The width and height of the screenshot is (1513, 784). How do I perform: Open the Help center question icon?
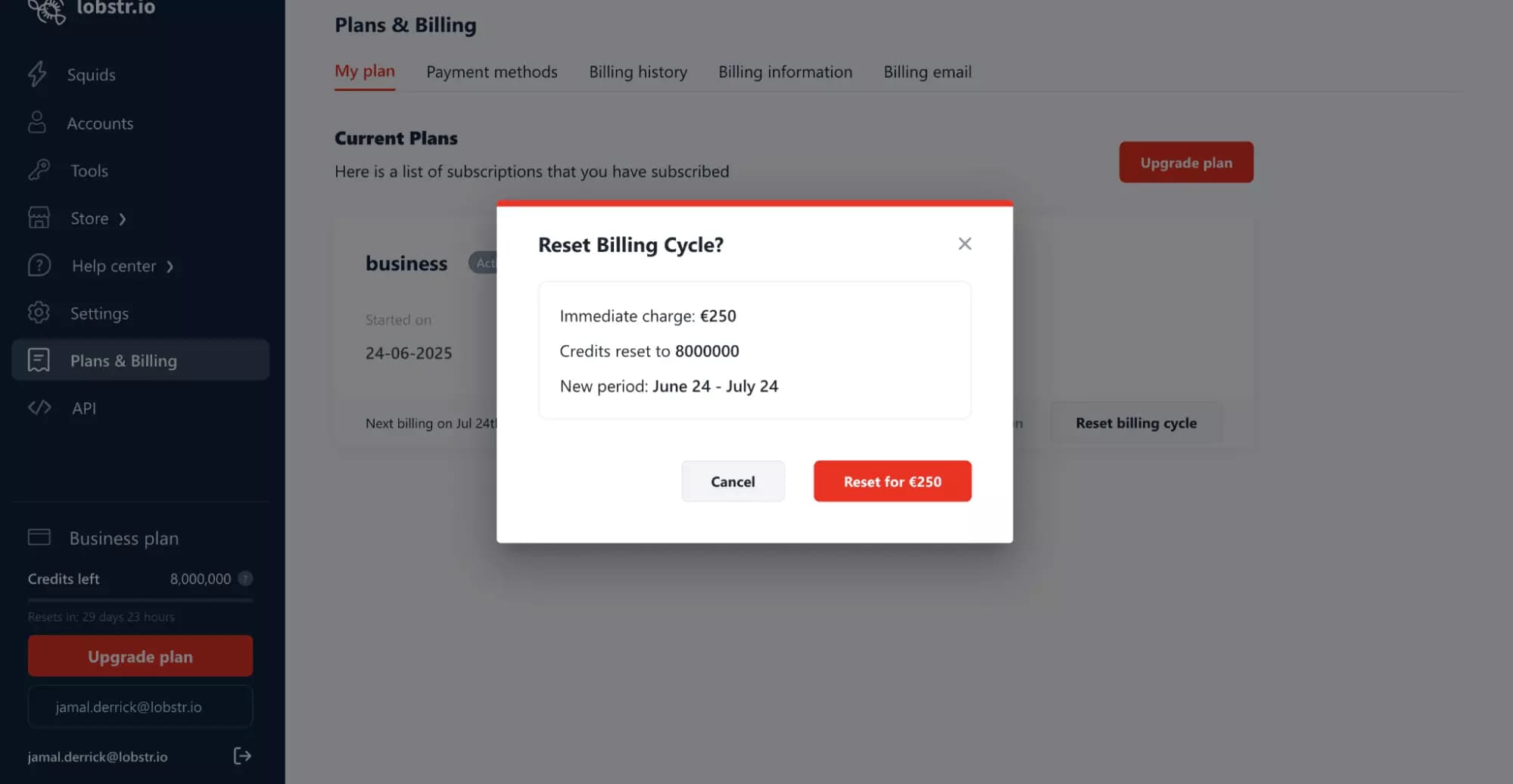pyautogui.click(x=38, y=266)
